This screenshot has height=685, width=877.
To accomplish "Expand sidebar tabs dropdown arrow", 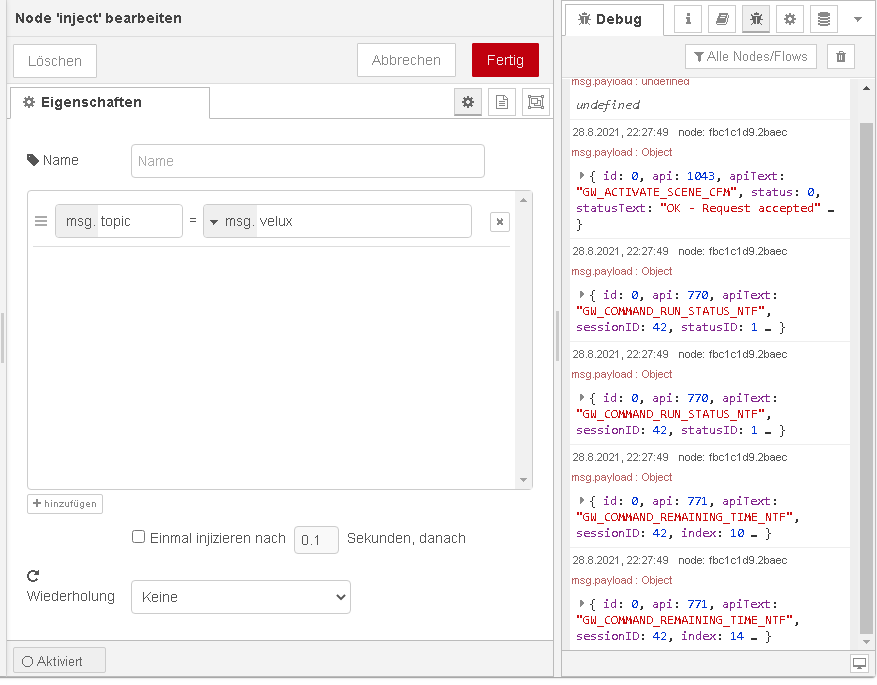I will coord(857,19).
